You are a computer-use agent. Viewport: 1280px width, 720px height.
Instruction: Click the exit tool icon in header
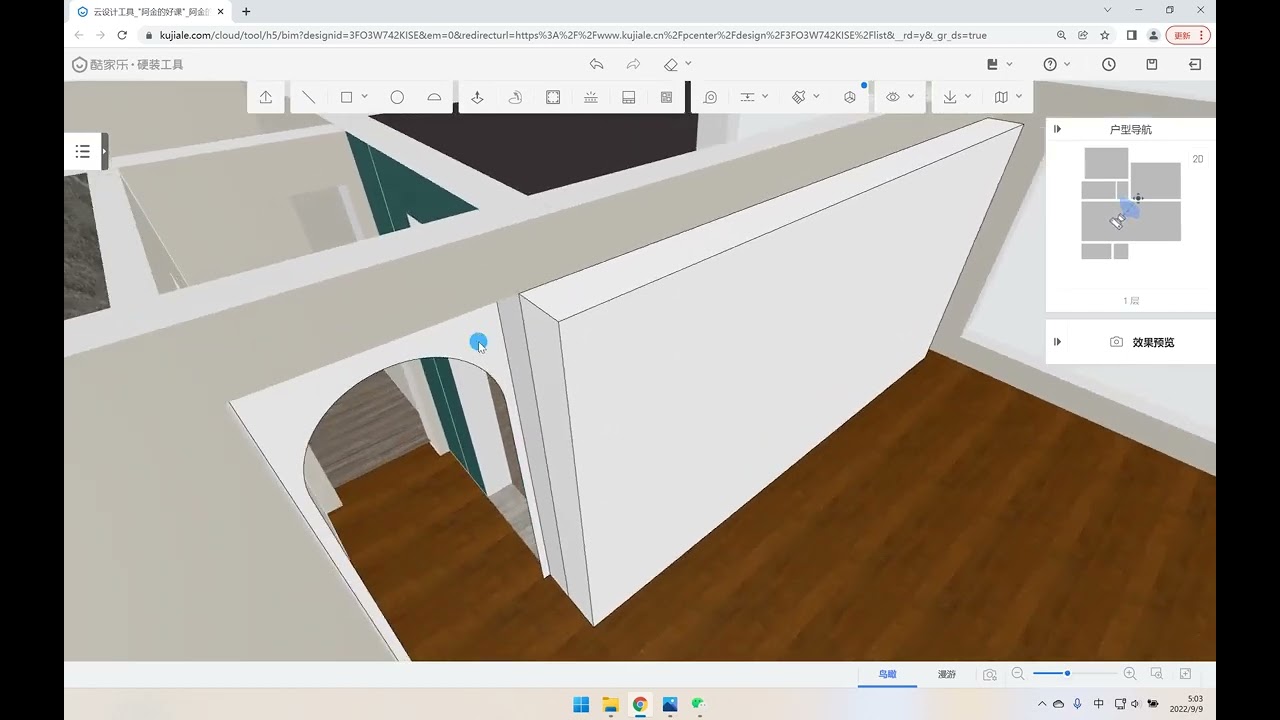(x=1195, y=64)
